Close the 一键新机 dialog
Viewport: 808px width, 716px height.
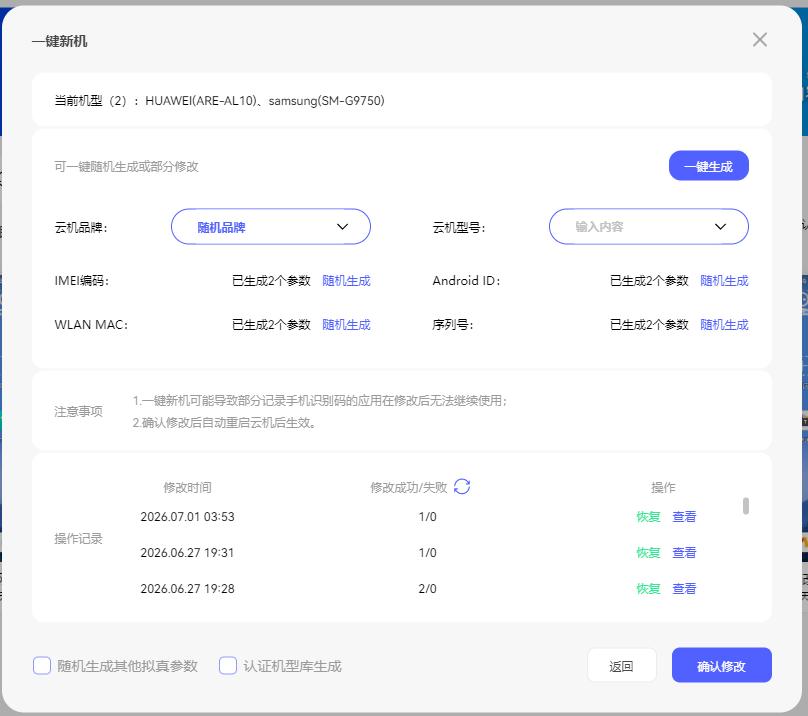coord(760,40)
